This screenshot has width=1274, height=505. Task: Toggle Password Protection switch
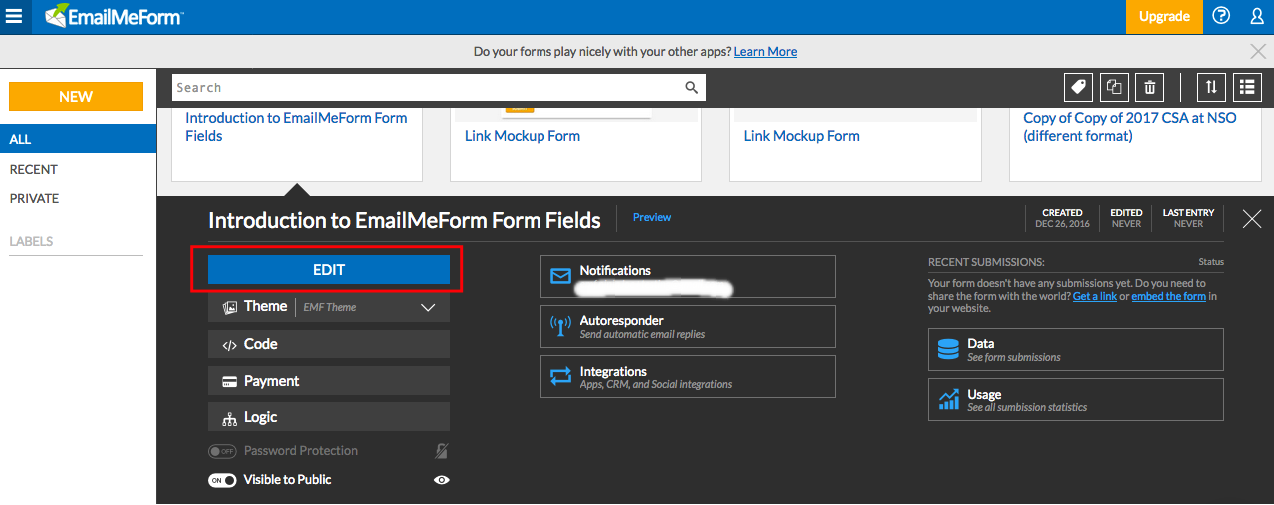click(x=222, y=451)
